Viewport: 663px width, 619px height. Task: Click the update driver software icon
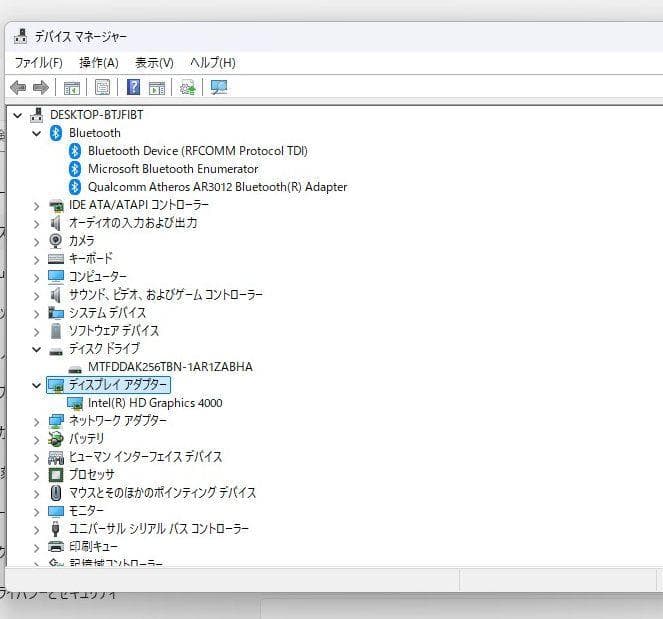click(188, 88)
